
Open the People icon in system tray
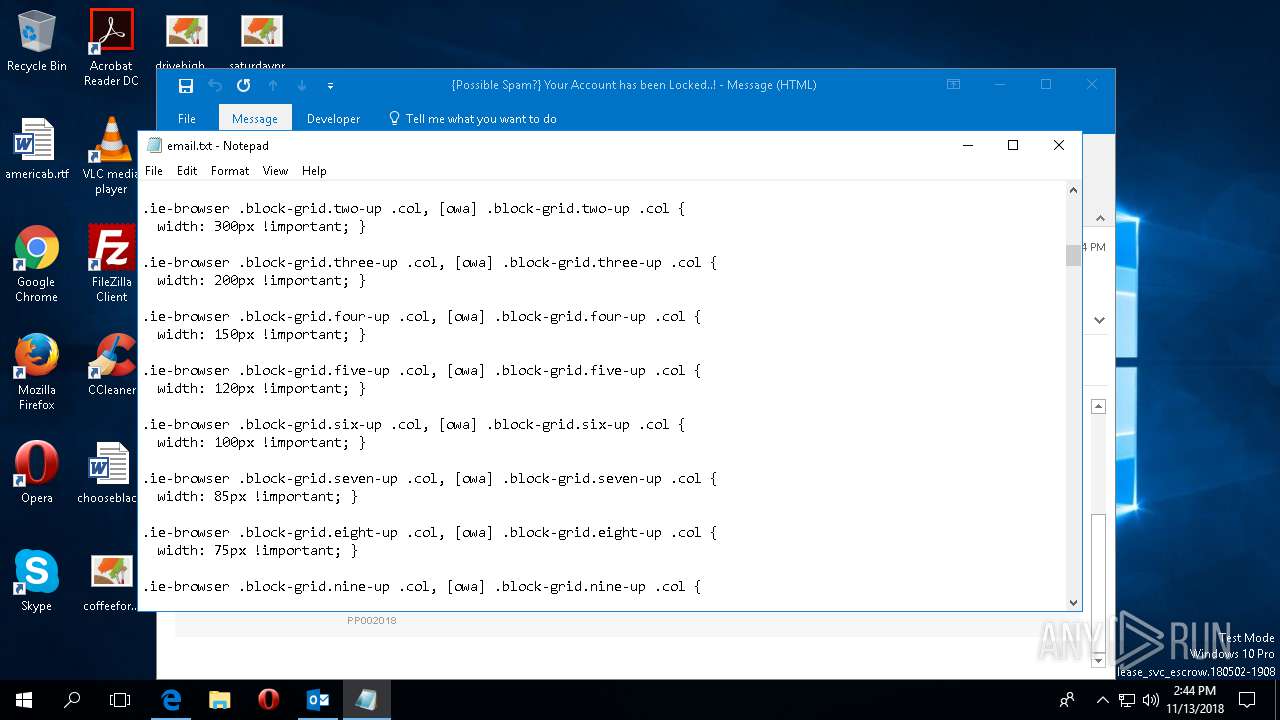point(1068,700)
